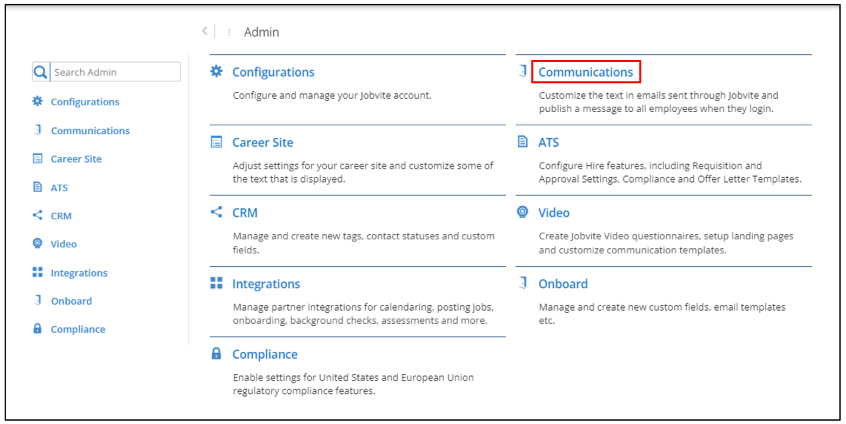Focus the Search Admin input field
The height and width of the screenshot is (424, 846).
115,72
